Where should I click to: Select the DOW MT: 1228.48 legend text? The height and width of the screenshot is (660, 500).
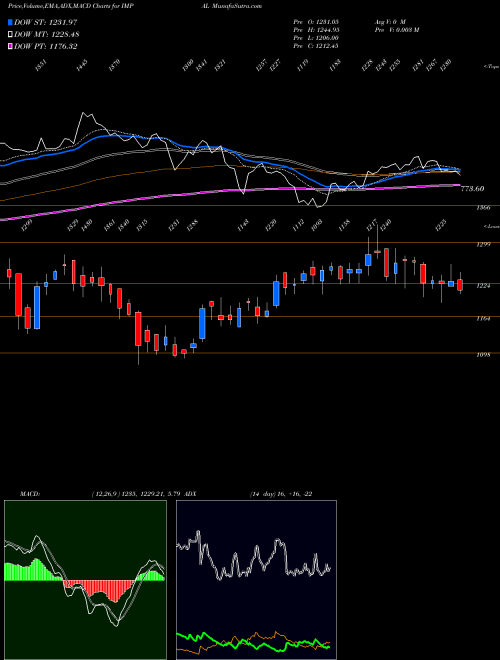47,34
